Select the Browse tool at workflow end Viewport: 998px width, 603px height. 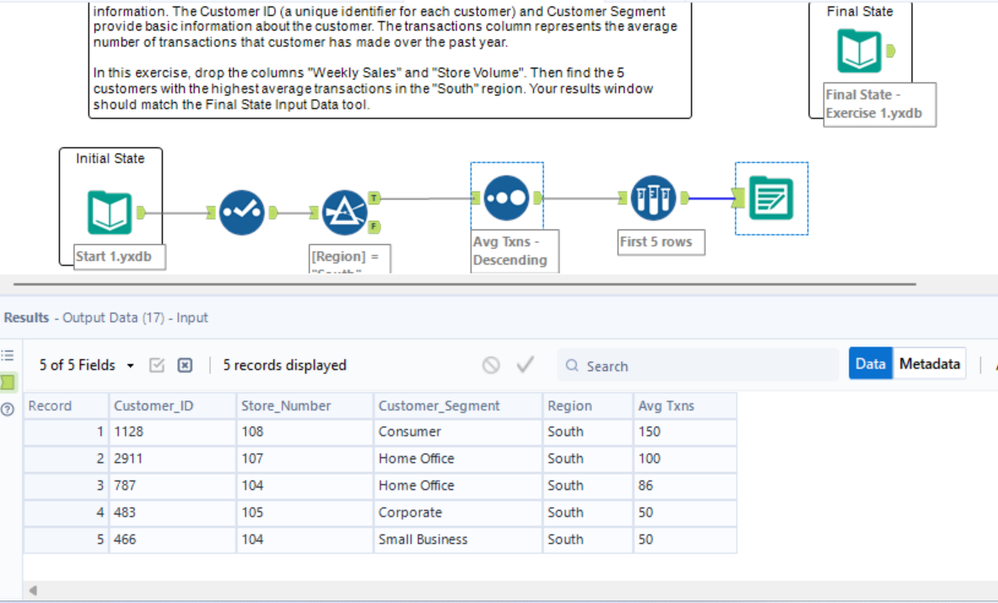pyautogui.click(x=771, y=198)
